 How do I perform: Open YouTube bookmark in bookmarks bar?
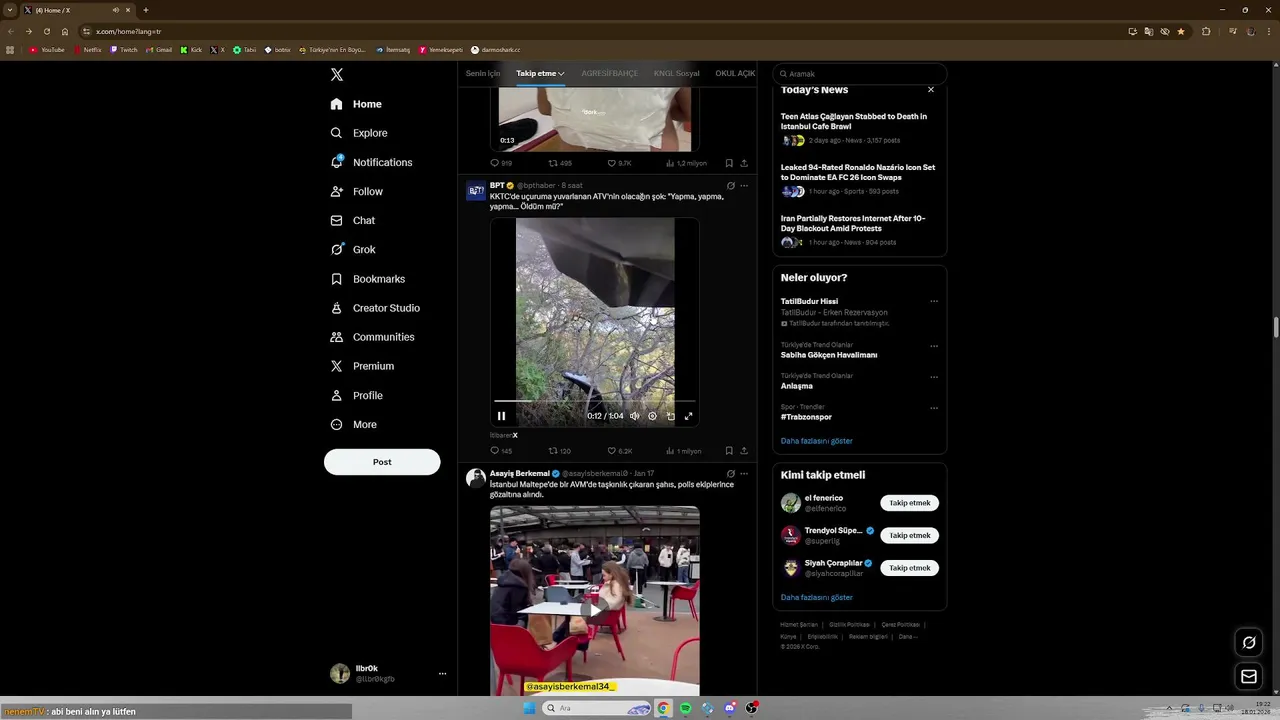48,50
